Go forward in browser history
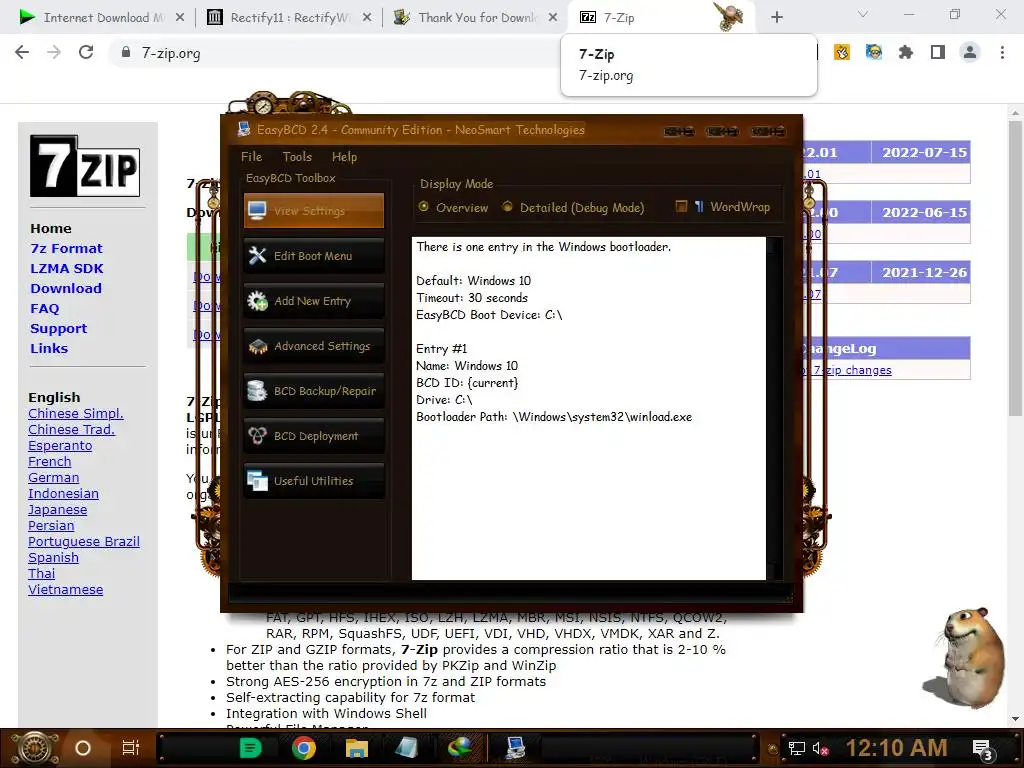 pos(54,53)
